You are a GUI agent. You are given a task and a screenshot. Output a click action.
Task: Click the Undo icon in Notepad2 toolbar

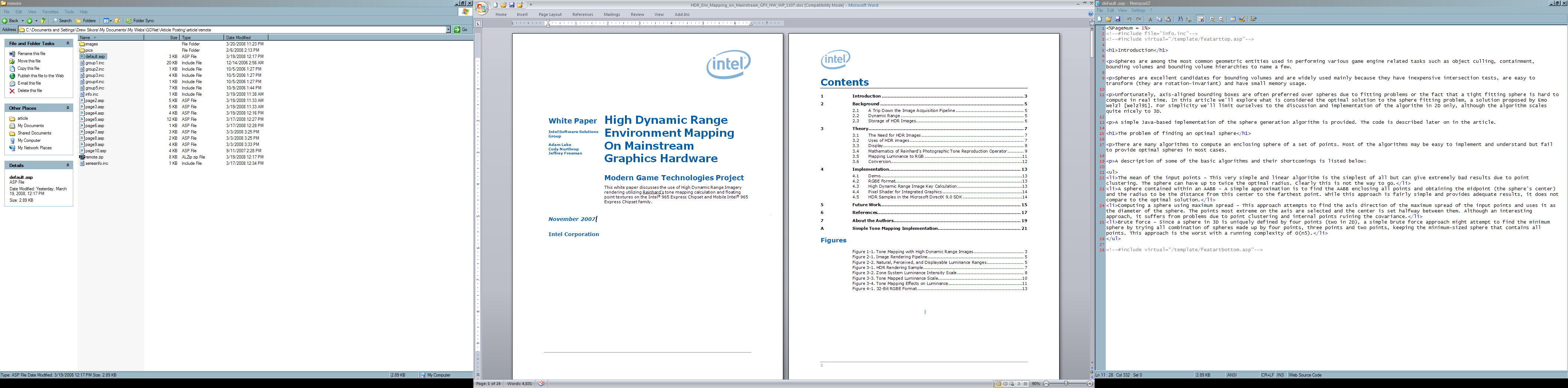tap(1130, 20)
